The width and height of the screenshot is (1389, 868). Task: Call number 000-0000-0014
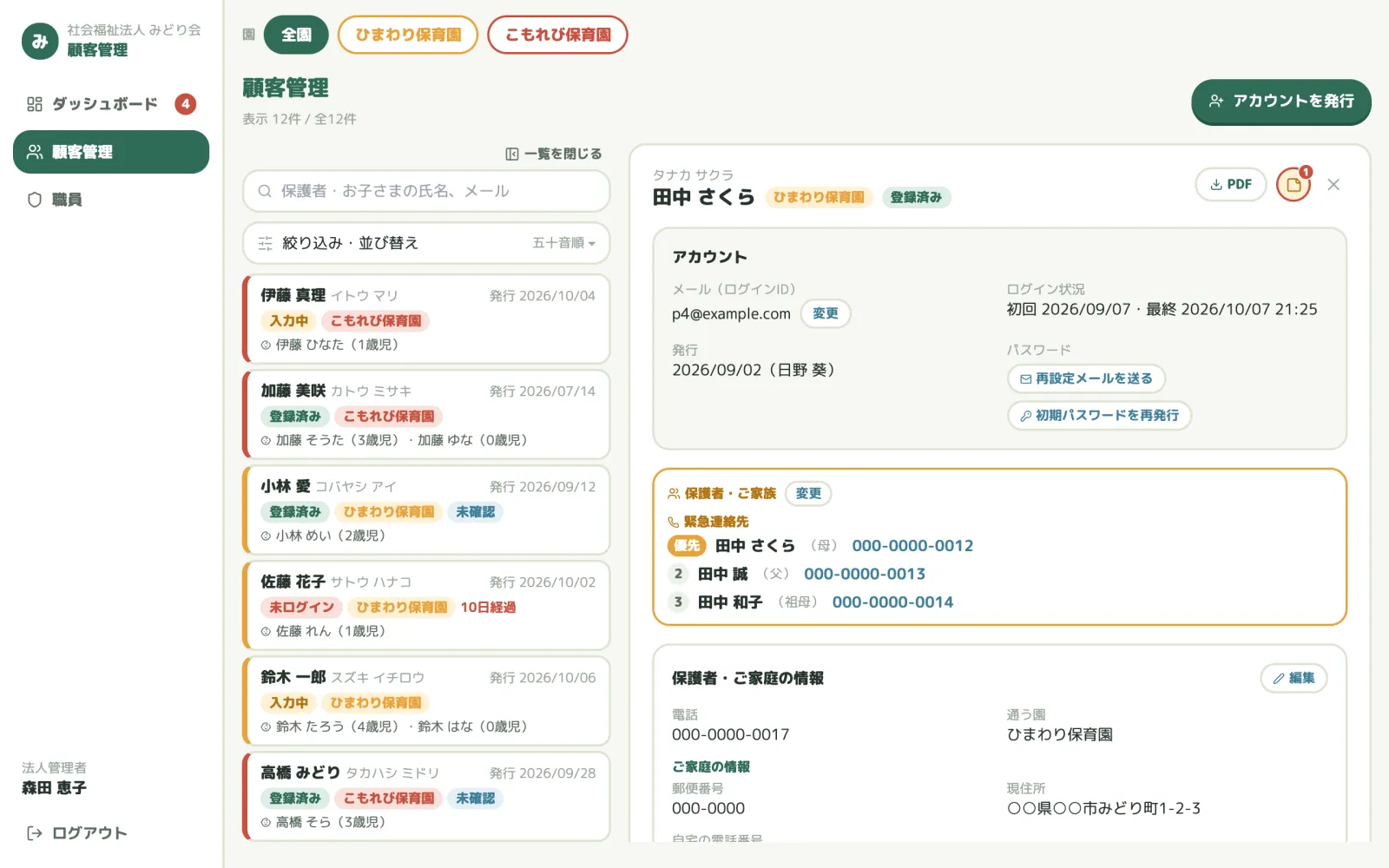point(892,602)
